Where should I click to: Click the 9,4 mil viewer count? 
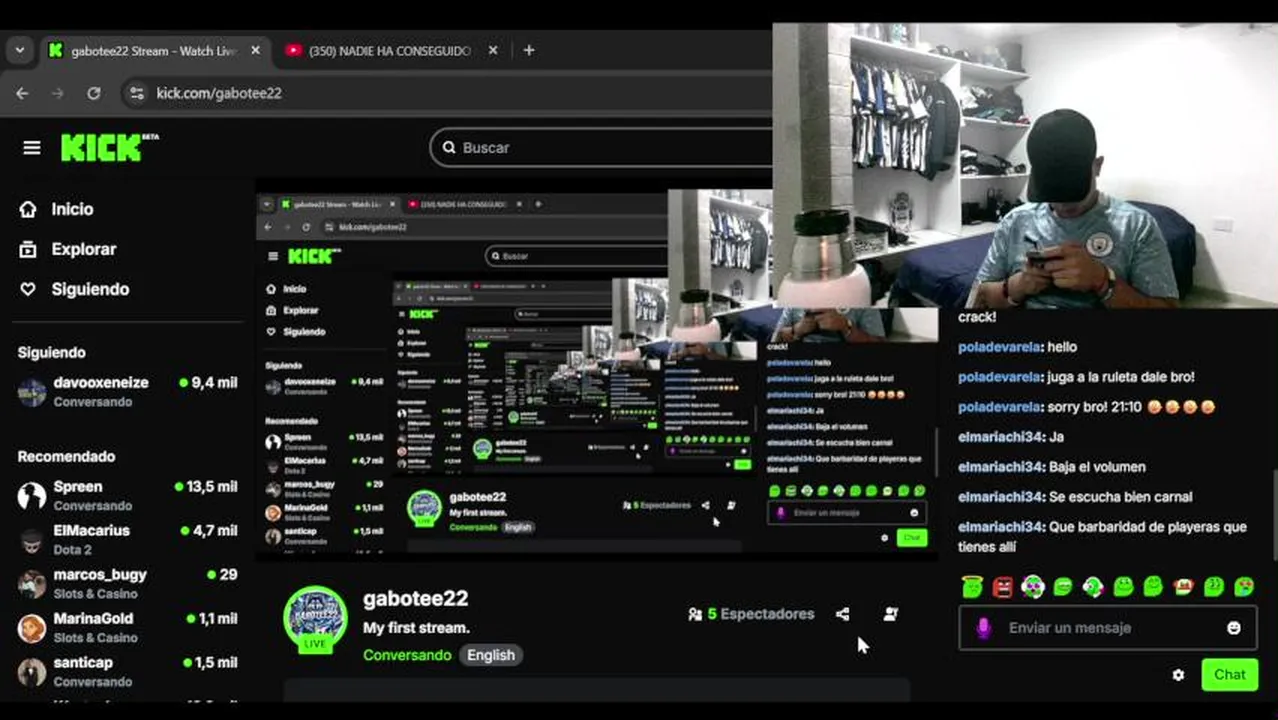[x=208, y=382]
